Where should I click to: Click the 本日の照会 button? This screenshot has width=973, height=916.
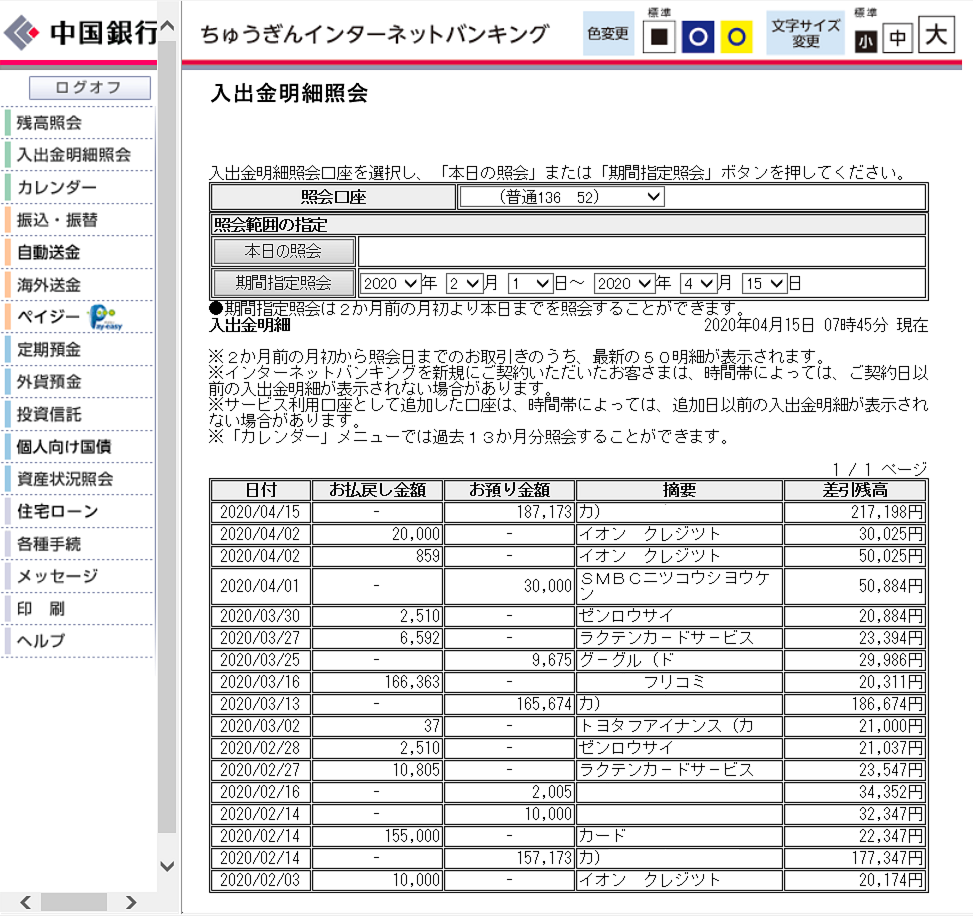coord(284,251)
